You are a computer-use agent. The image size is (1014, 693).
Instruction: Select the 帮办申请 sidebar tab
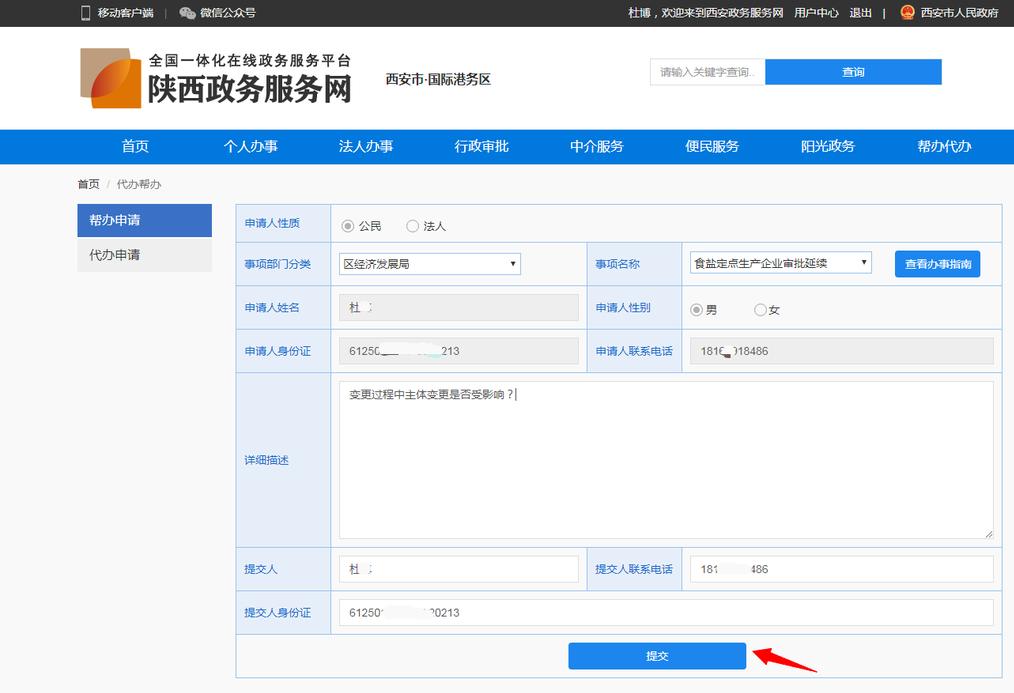pyautogui.click(x=144, y=220)
